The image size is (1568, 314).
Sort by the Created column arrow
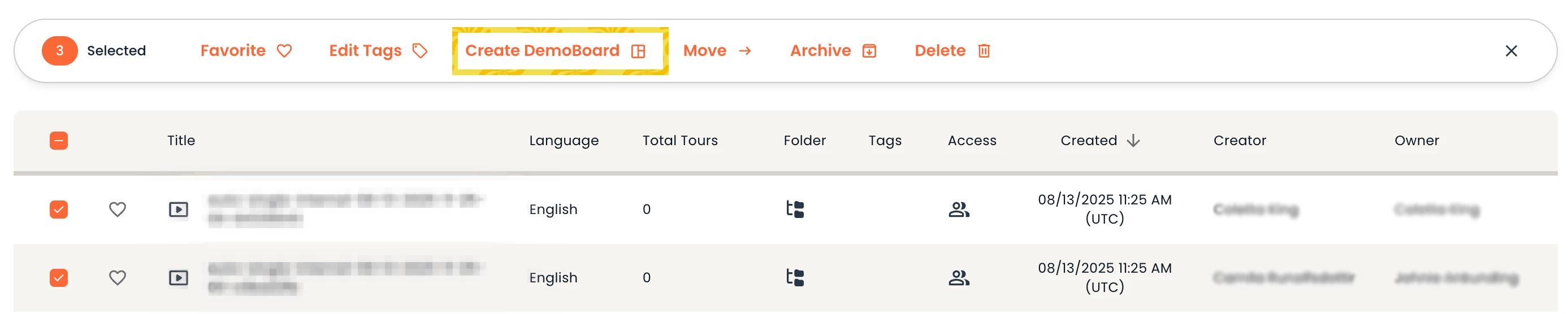point(1133,141)
